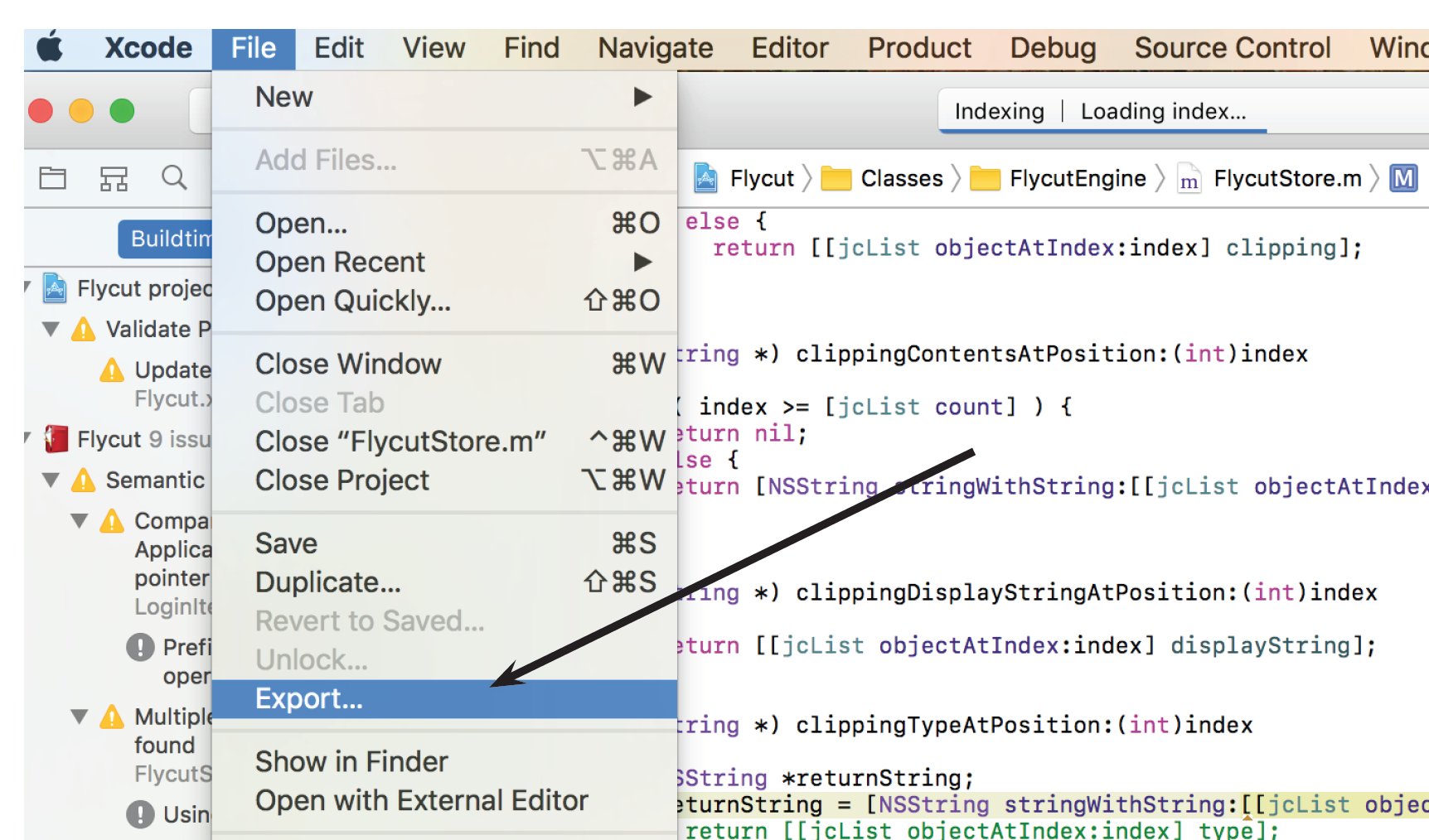Image resolution: width=1429 pixels, height=840 pixels.
Task: Click the returnString declaration line
Action: pyautogui.click(x=826, y=779)
